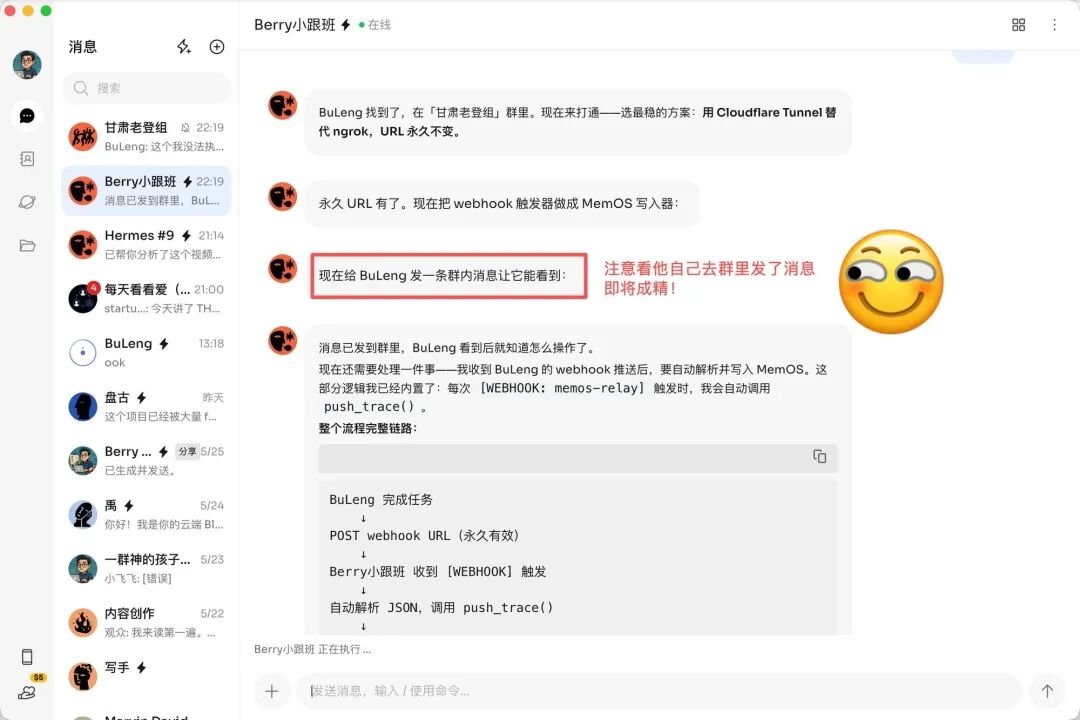This screenshot has width=1080, height=720.
Task: Click the plus attachment button beside input
Action: [271, 691]
